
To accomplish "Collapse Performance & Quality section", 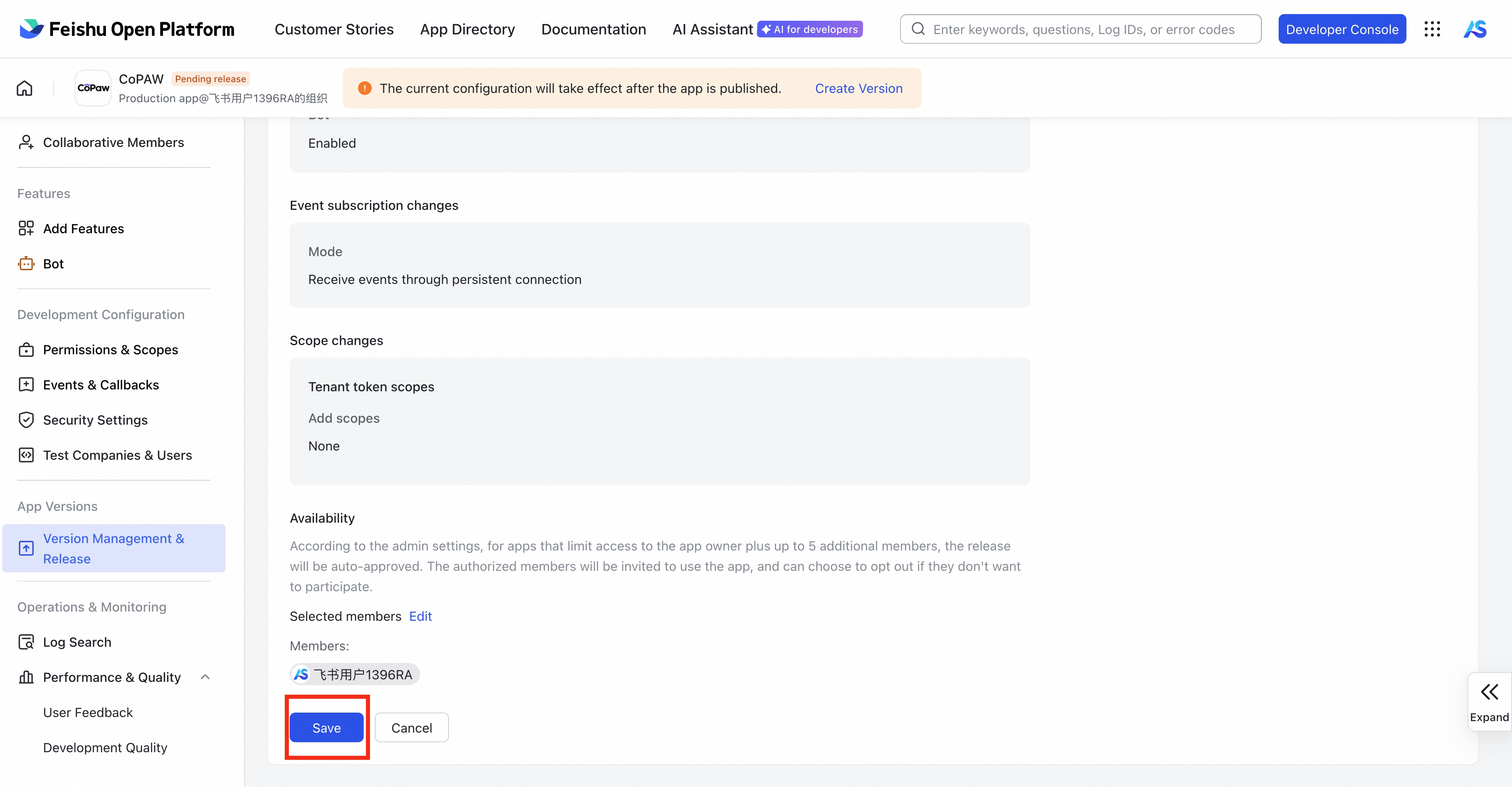I will click(205, 677).
